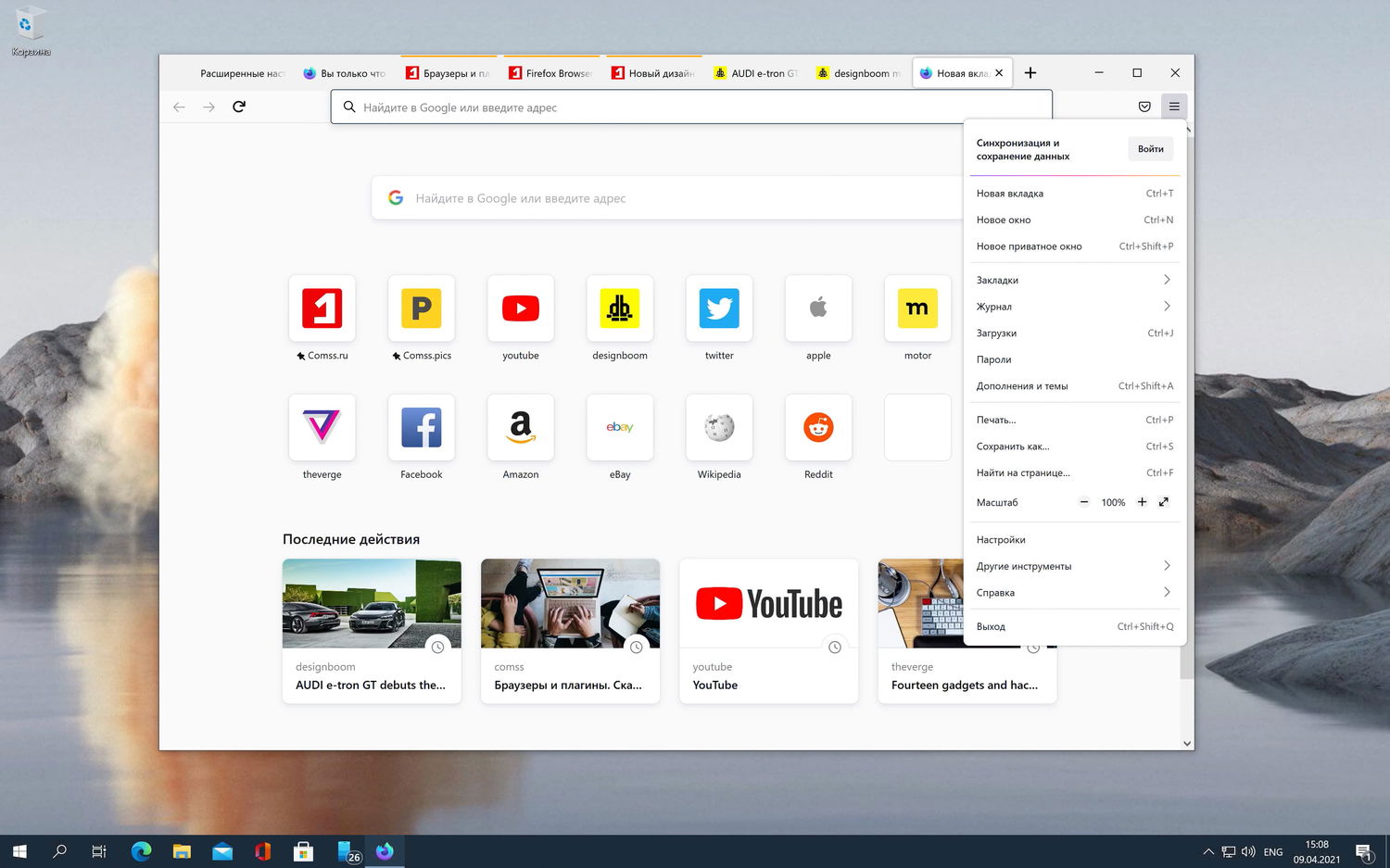
Task: Open the Wikipedia top site tile
Action: click(719, 427)
